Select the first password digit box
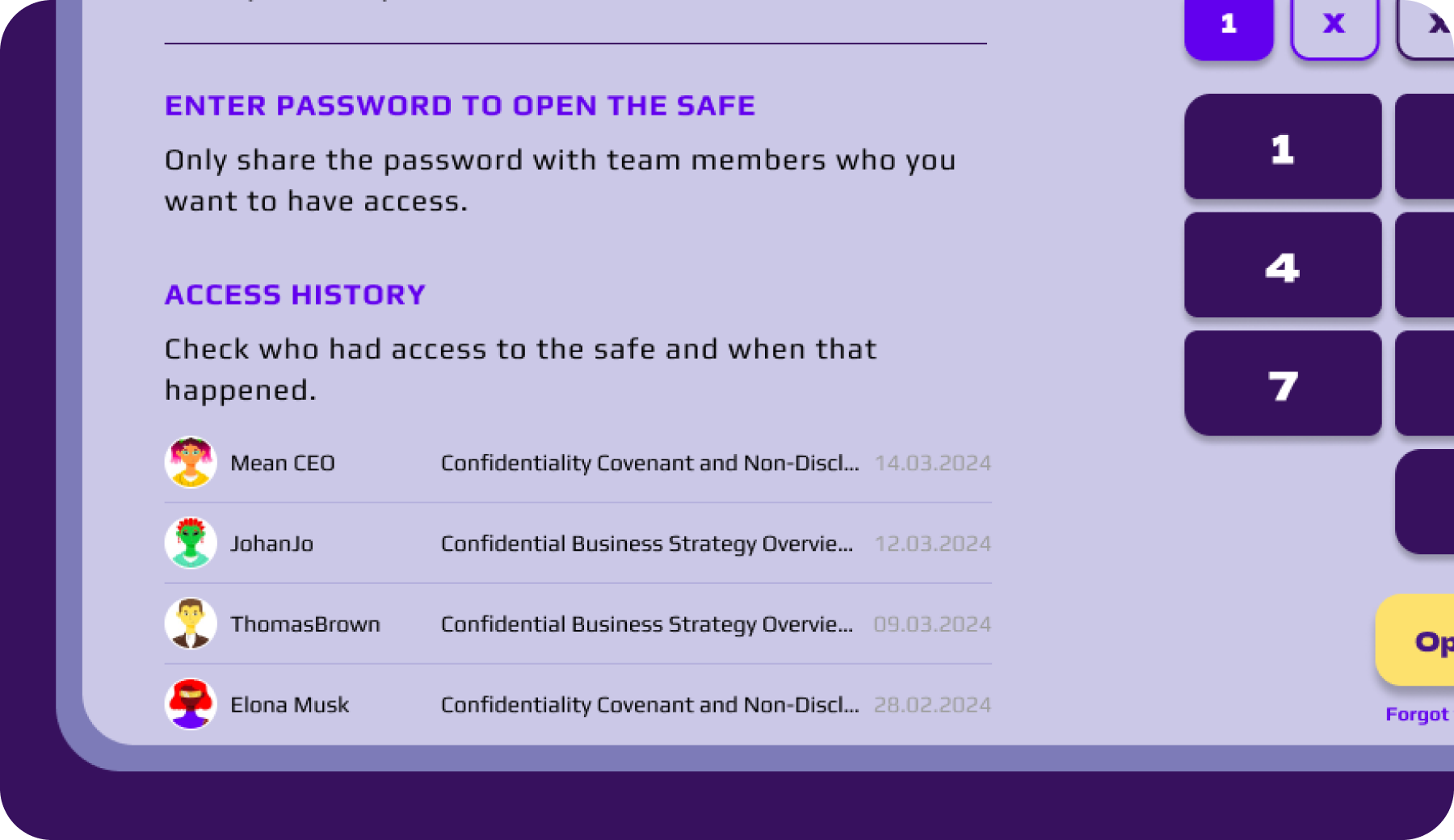Screen dimensions: 1454x840 coord(1229,26)
